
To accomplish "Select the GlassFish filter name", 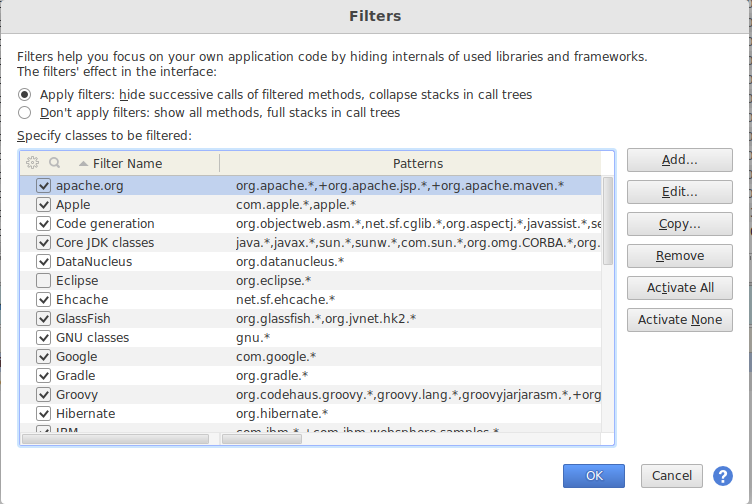I will click(x=83, y=318).
